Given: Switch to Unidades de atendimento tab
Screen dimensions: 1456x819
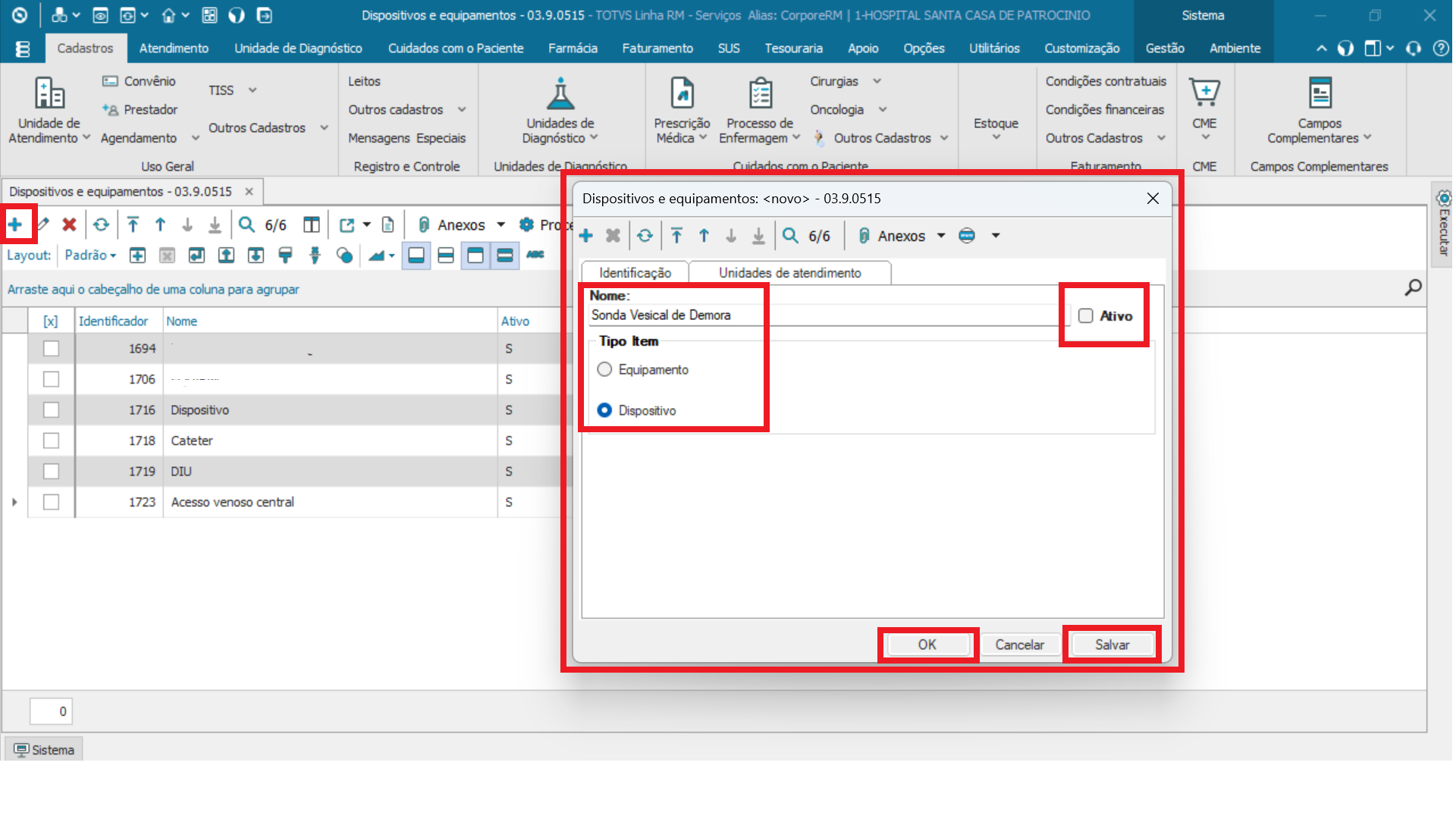Looking at the screenshot, I should [789, 273].
